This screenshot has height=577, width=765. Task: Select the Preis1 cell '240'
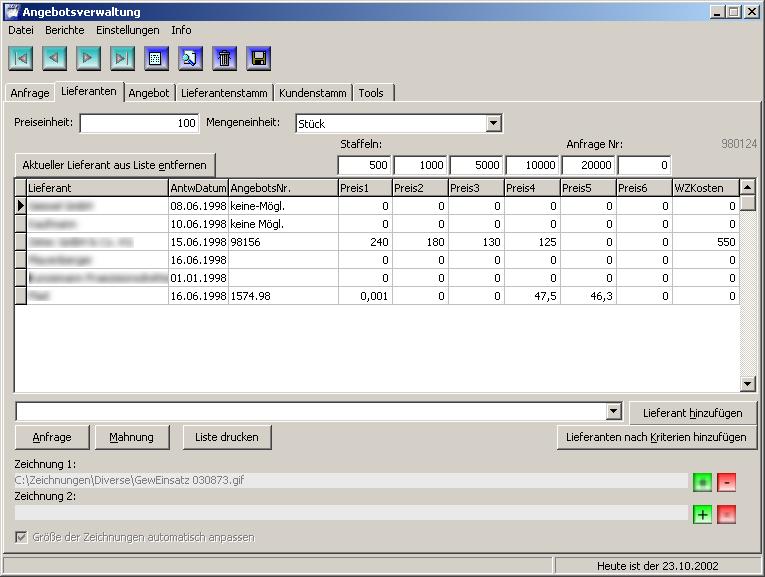coord(365,242)
